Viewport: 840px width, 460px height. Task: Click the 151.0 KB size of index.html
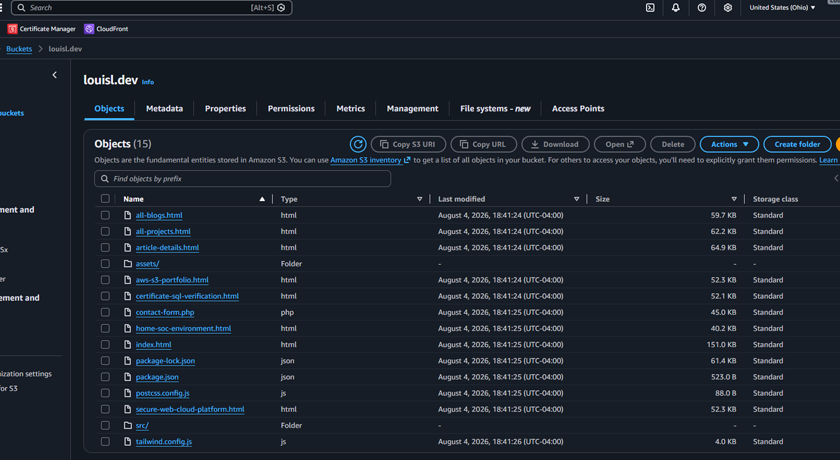(721, 344)
